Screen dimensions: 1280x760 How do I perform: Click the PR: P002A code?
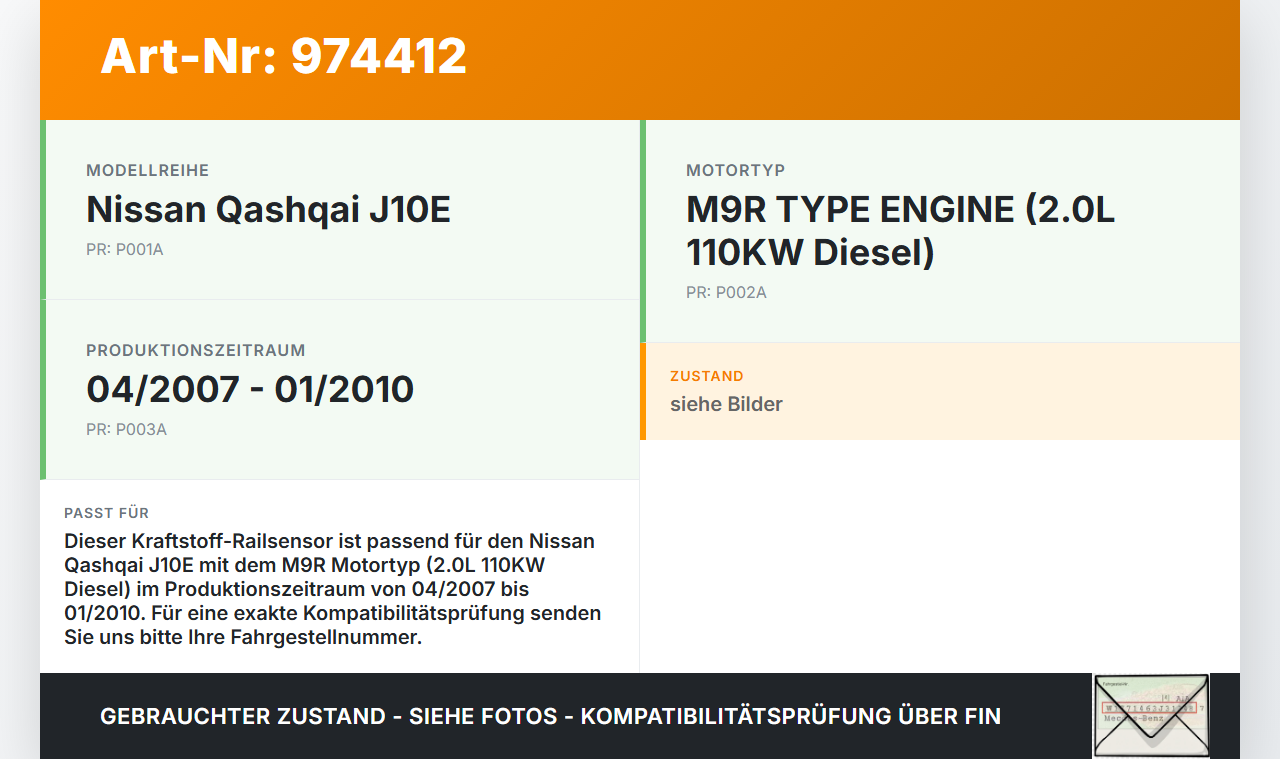pos(726,293)
